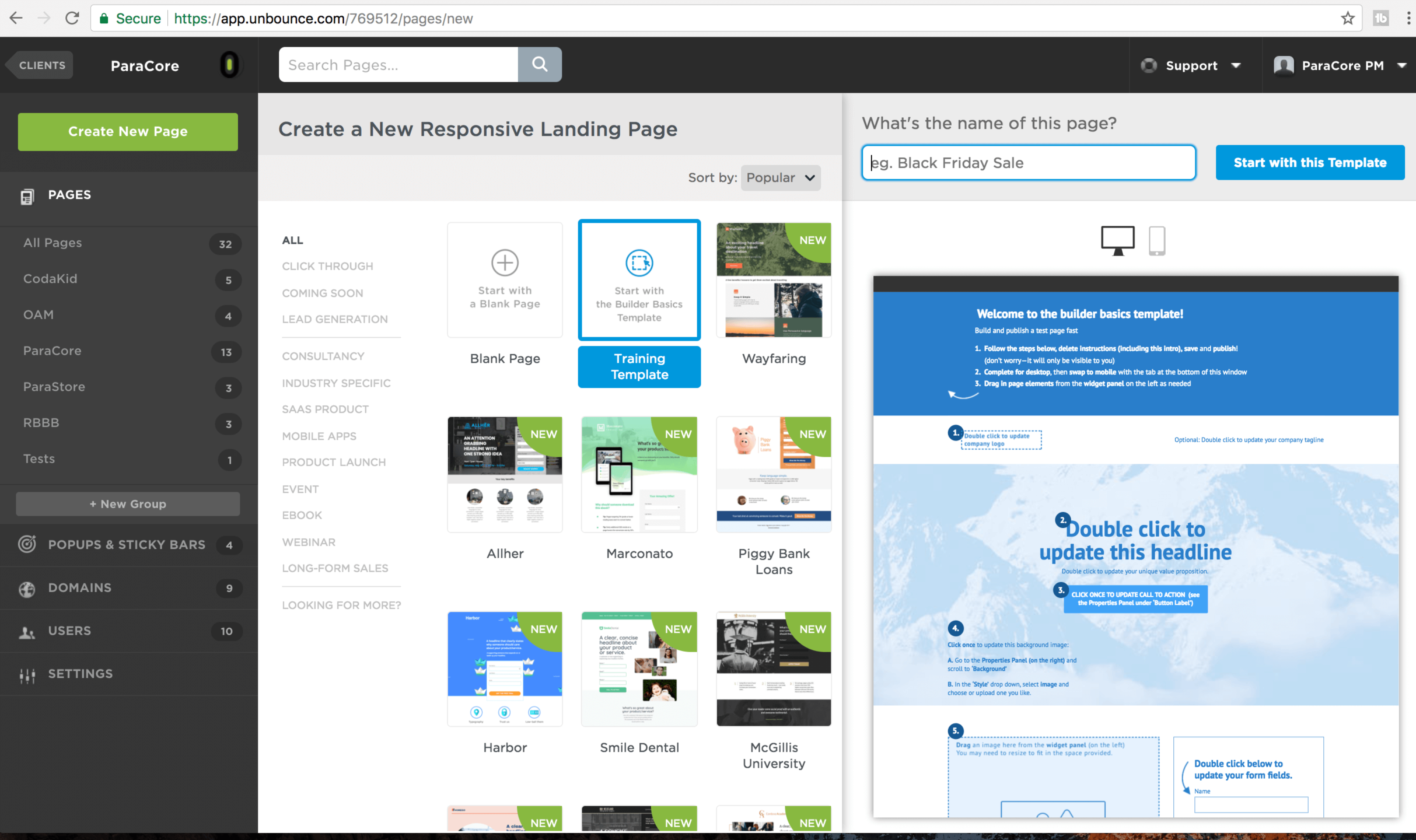The width and height of the screenshot is (1416, 840).
Task: Click the page name input field
Action: (x=1028, y=162)
